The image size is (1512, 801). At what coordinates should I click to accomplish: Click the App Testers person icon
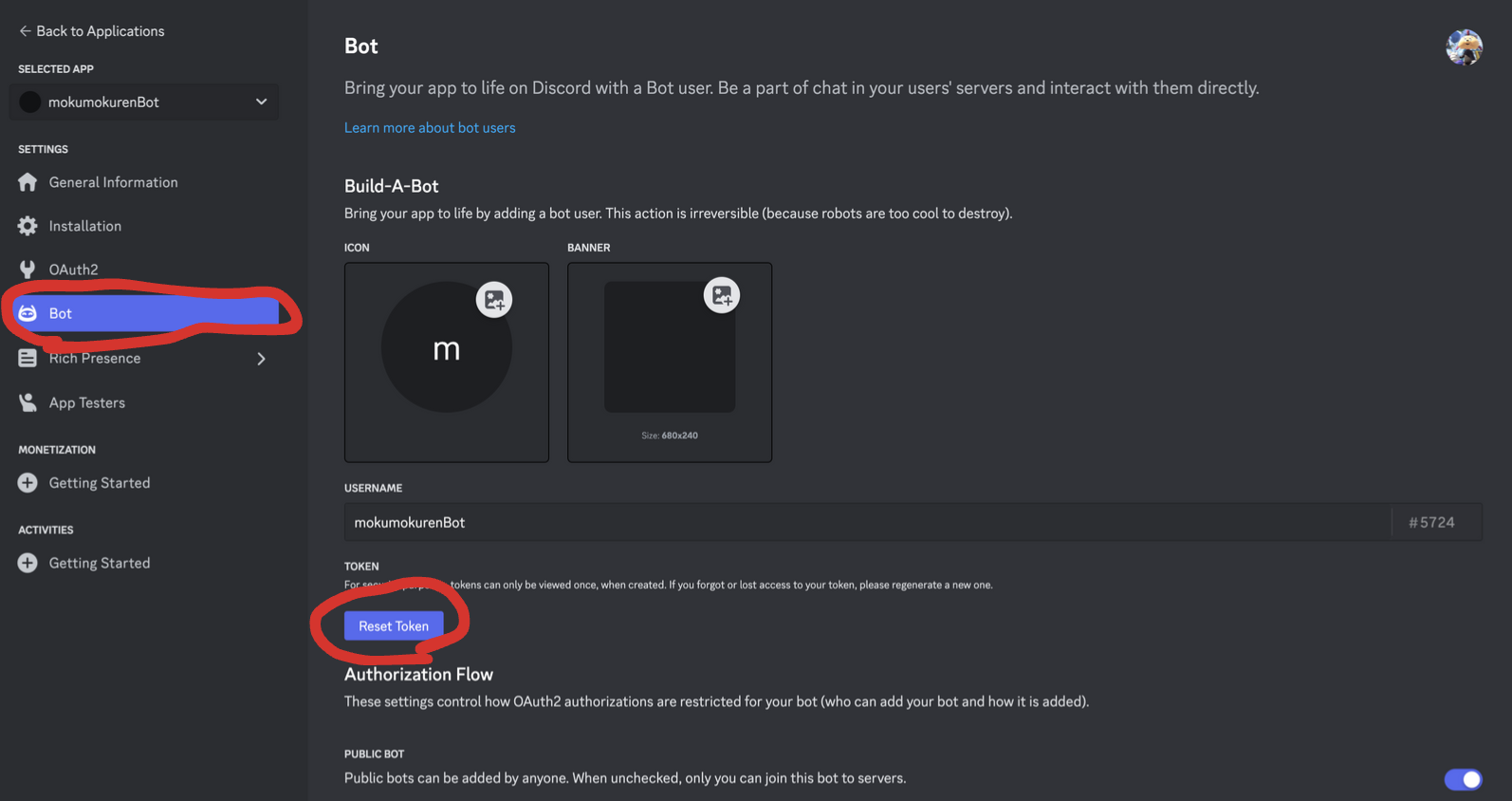(28, 402)
